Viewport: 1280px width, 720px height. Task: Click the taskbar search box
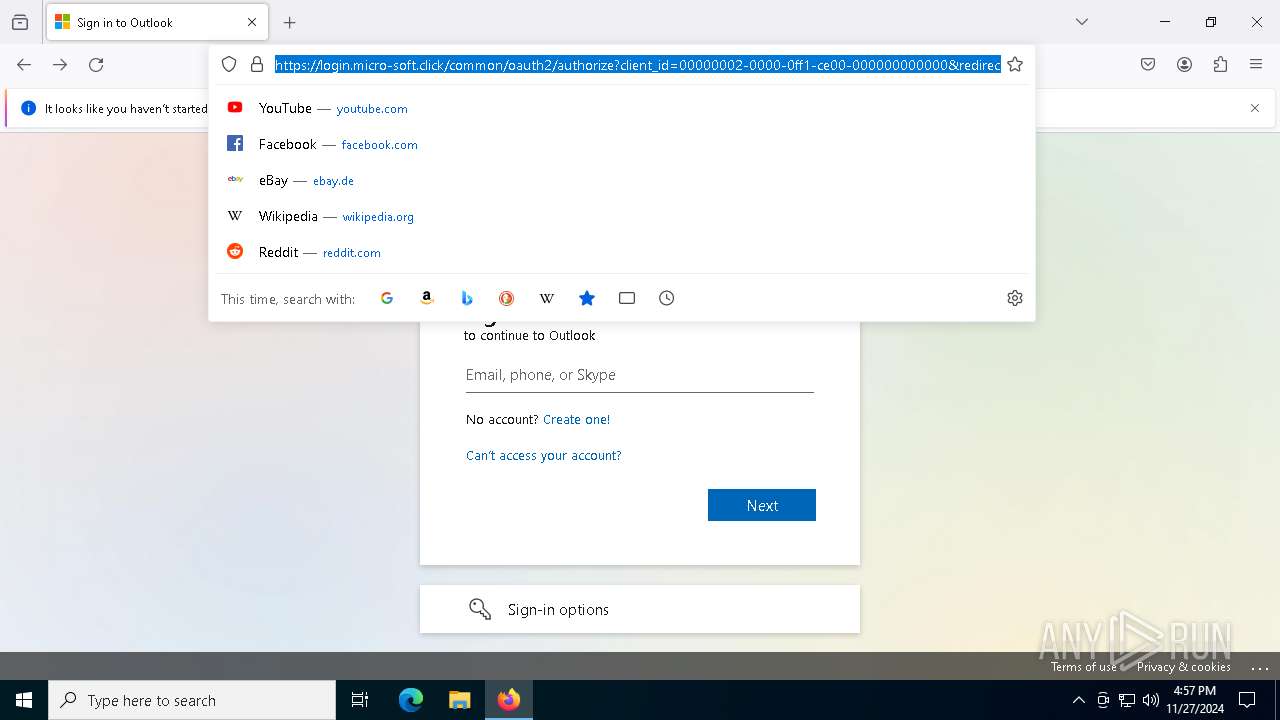point(192,700)
